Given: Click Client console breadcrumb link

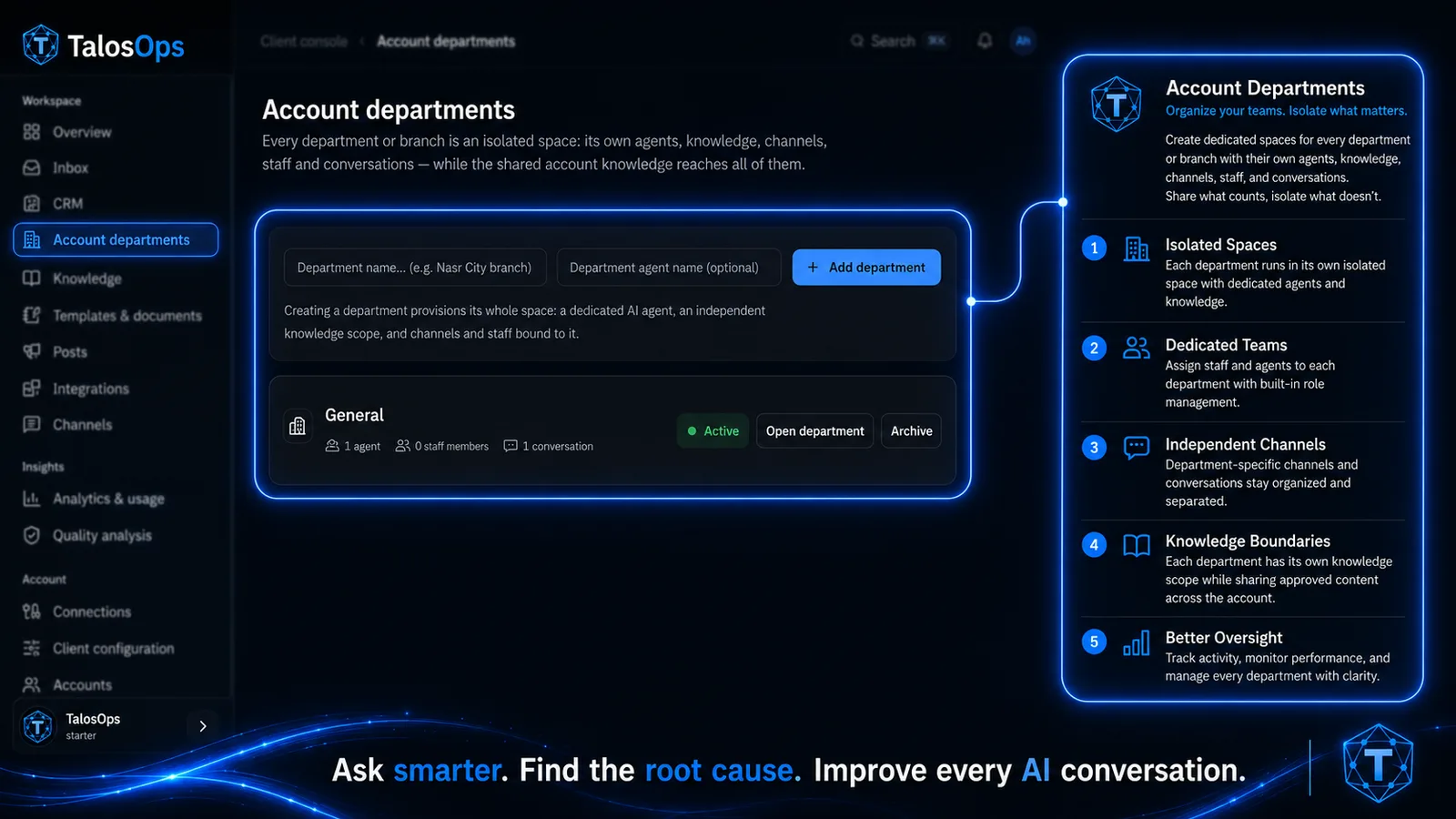Looking at the screenshot, I should coord(304,41).
